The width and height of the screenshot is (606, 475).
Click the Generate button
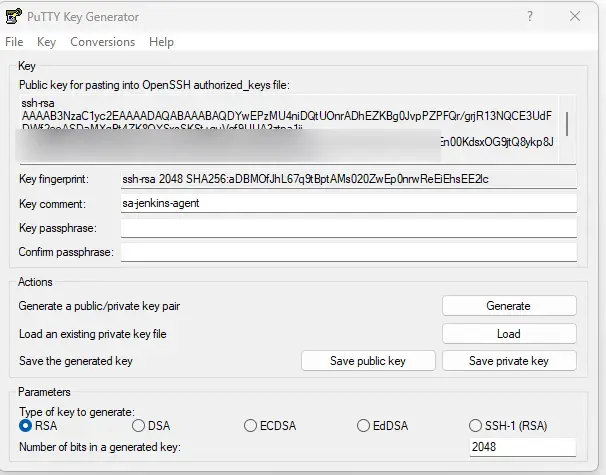tap(509, 306)
